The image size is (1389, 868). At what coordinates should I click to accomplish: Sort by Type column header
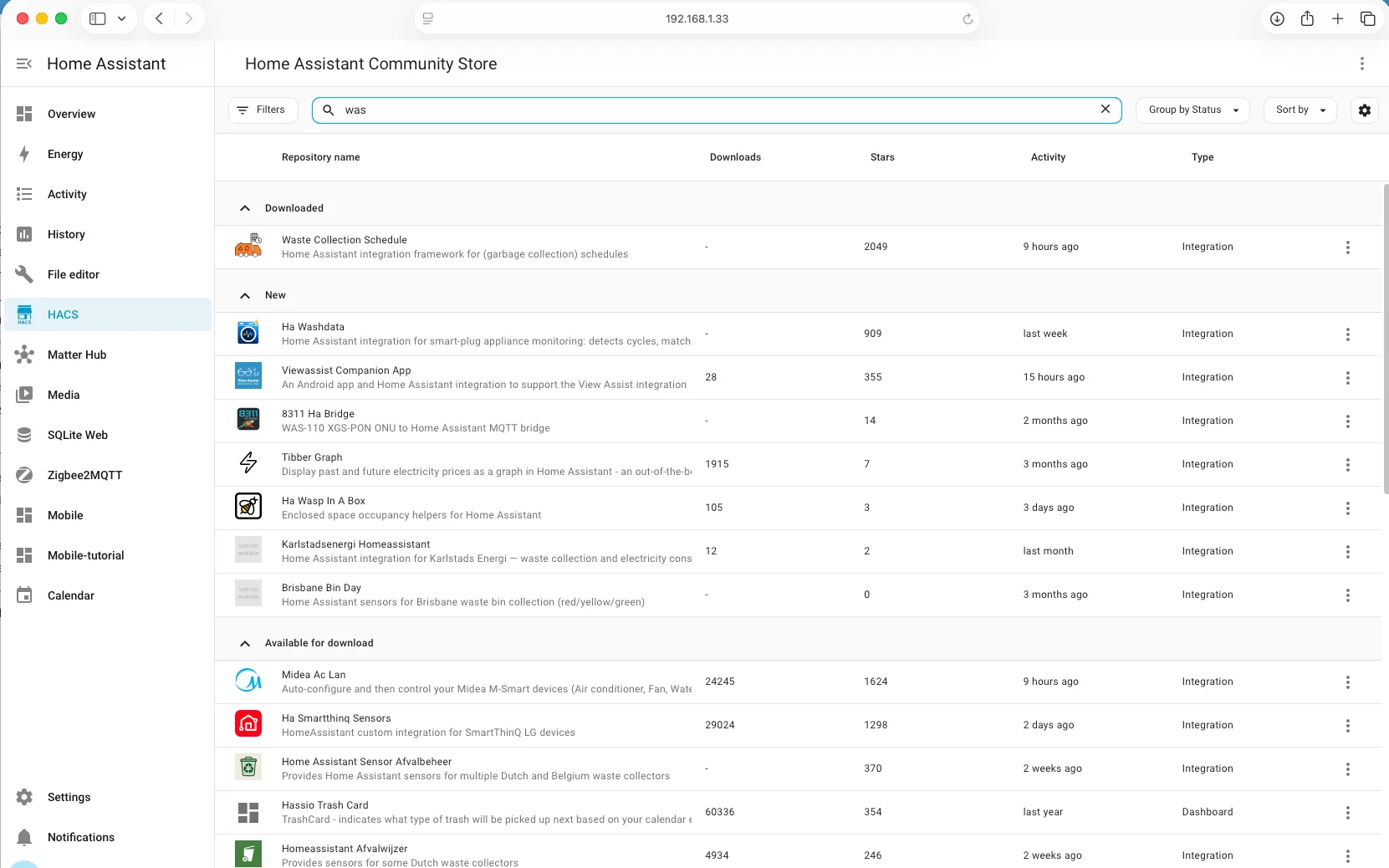coord(1203,157)
